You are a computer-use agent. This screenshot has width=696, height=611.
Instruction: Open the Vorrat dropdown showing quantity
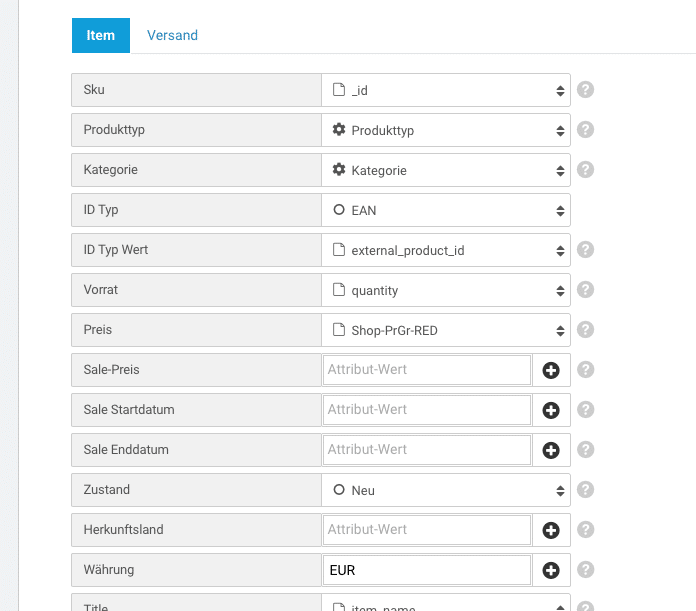(446, 290)
